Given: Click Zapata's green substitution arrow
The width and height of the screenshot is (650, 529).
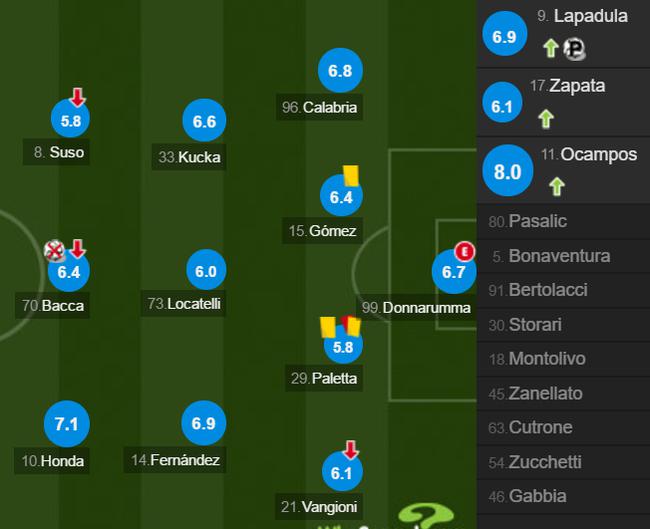Looking at the screenshot, I should 545,118.
